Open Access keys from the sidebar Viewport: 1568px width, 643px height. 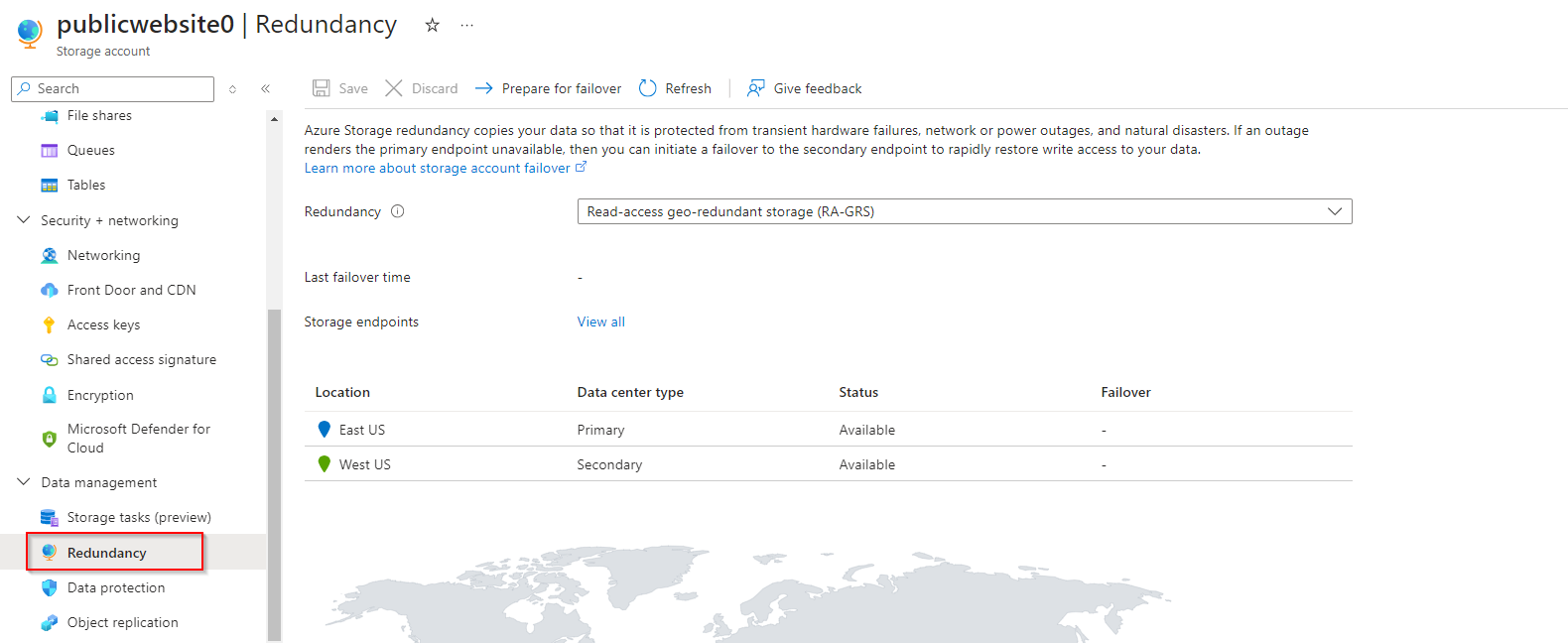103,324
